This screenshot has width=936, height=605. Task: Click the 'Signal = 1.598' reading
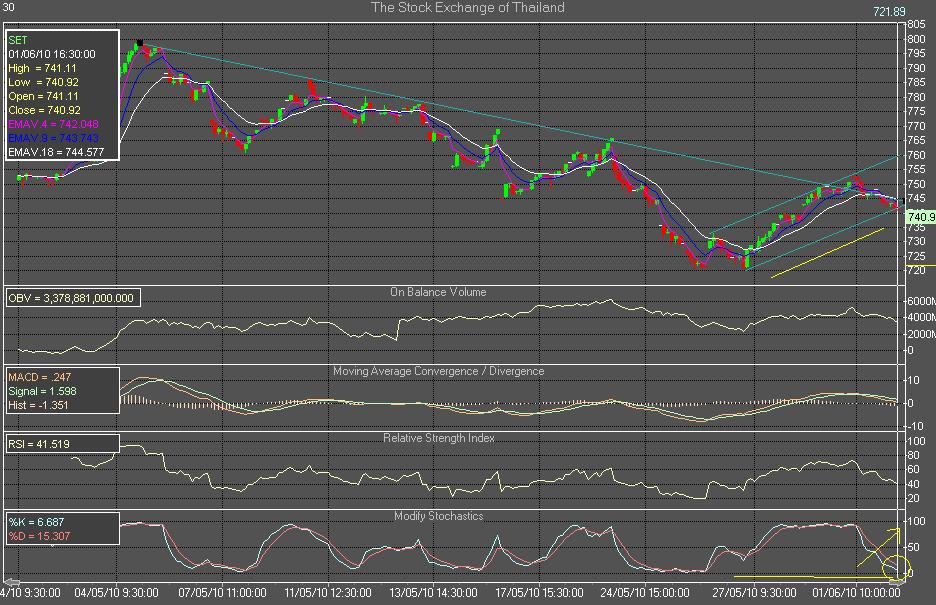tap(42, 391)
